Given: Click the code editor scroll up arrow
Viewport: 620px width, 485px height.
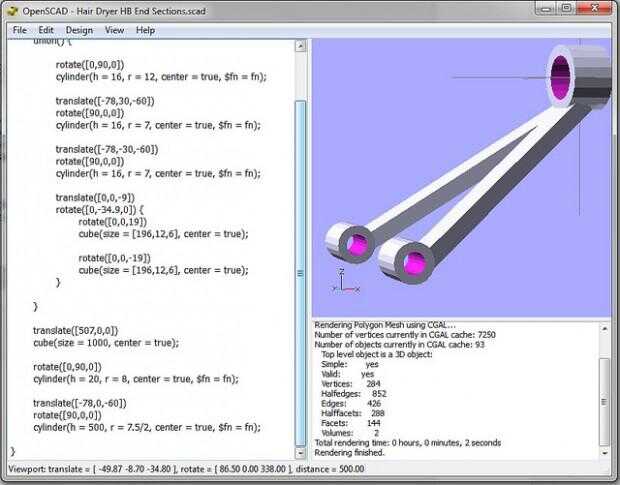Looking at the screenshot, I should pos(301,46).
